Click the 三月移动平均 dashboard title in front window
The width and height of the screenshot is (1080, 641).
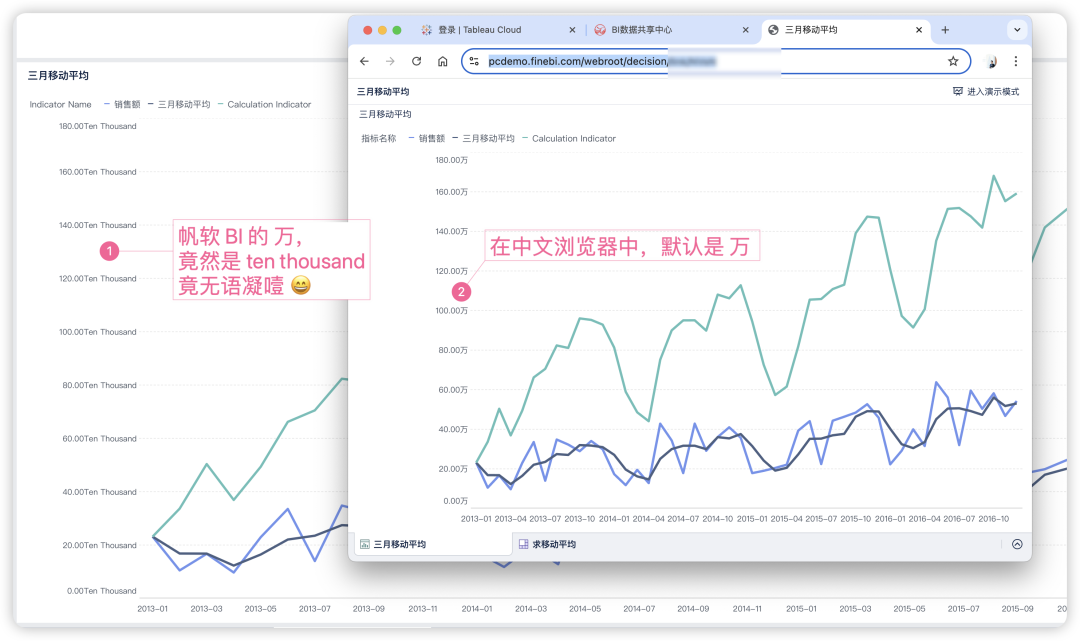point(383,92)
